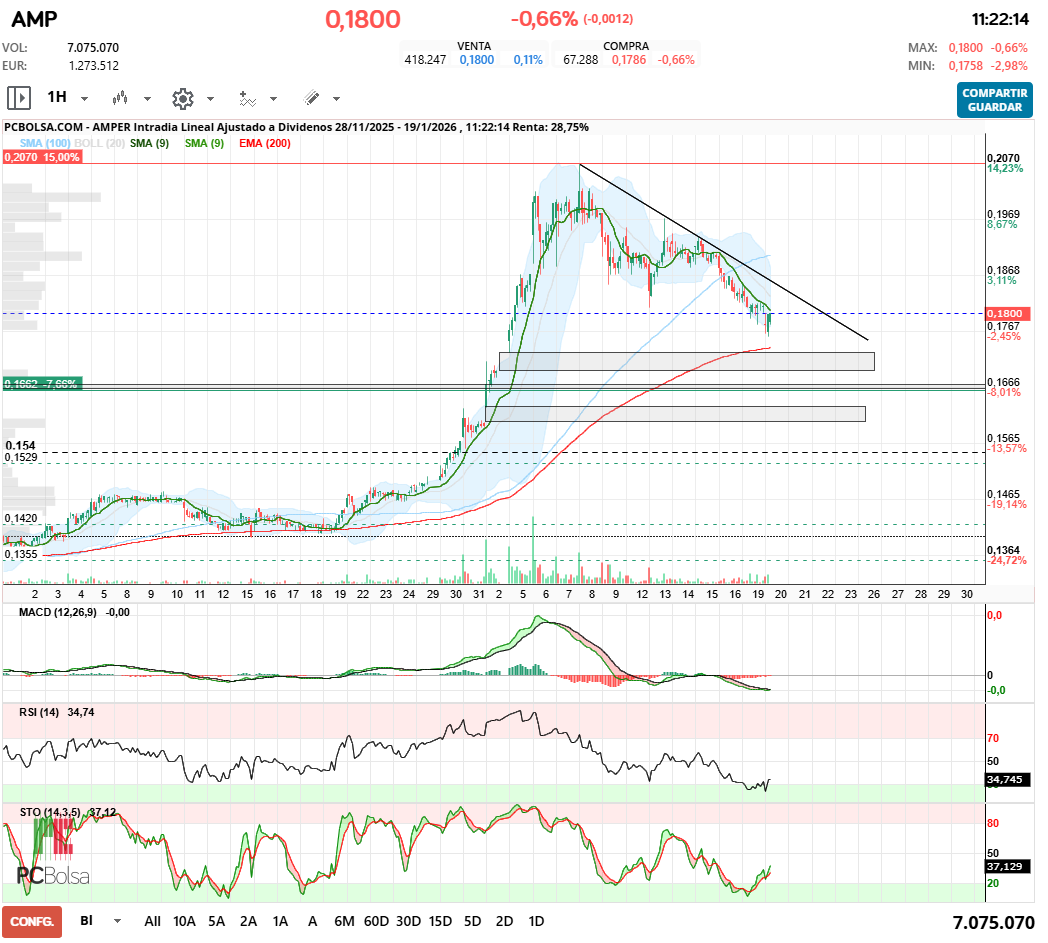The image size is (1048, 943).
Task: Click the settings gear icon
Action: coord(182,98)
